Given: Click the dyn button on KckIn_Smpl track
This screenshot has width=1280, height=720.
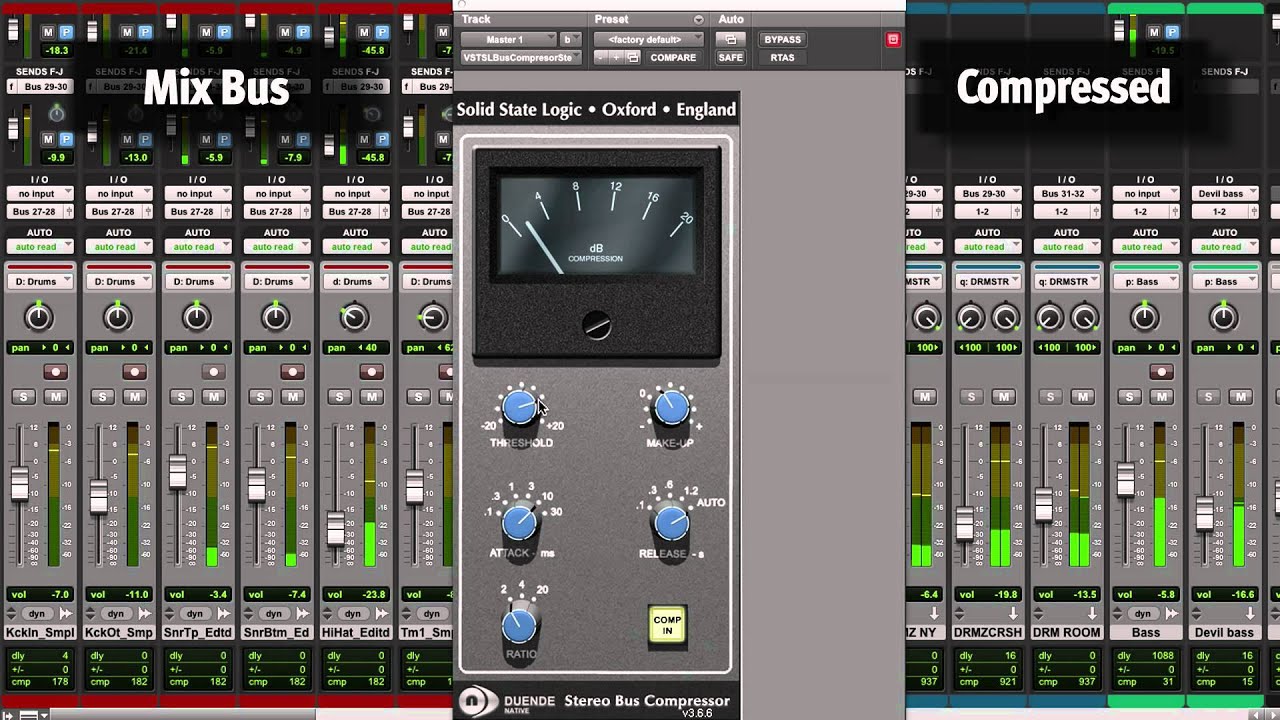Looking at the screenshot, I should (x=38, y=614).
